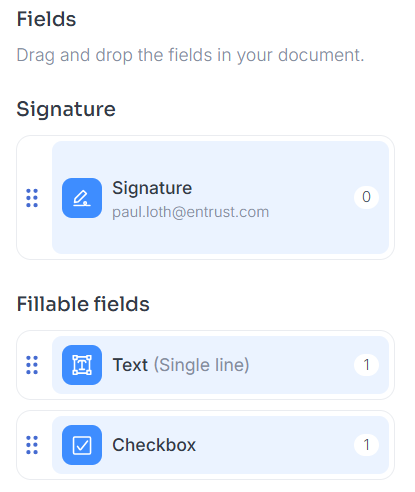Click the paul.loth@entrust.com signer email

191,212
